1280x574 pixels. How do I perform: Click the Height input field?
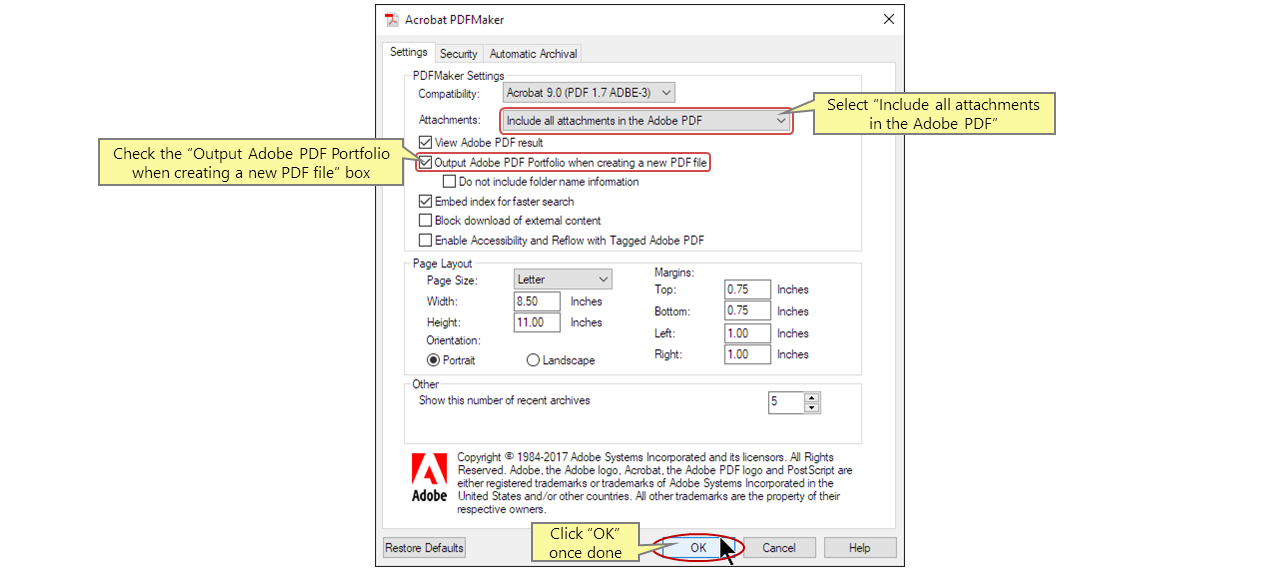537,322
